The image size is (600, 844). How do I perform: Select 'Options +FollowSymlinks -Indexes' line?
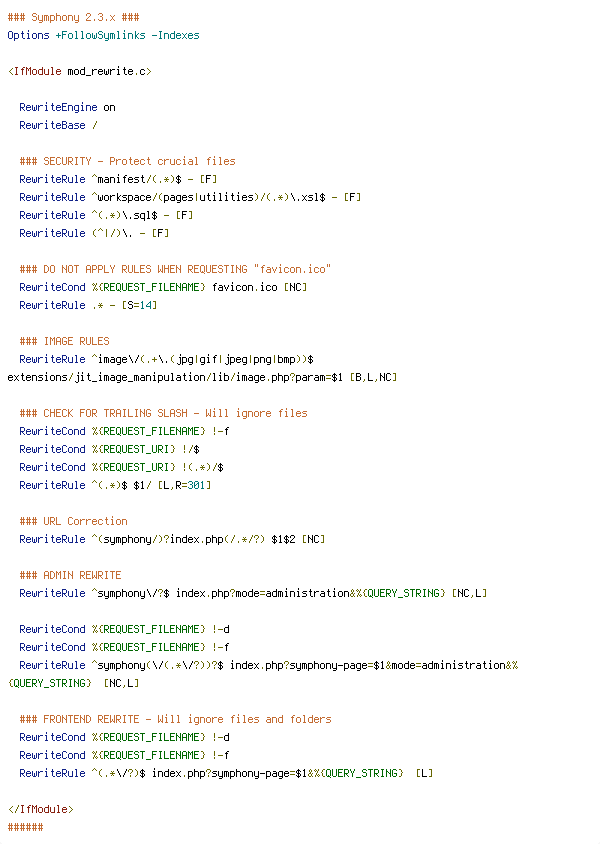pos(103,36)
